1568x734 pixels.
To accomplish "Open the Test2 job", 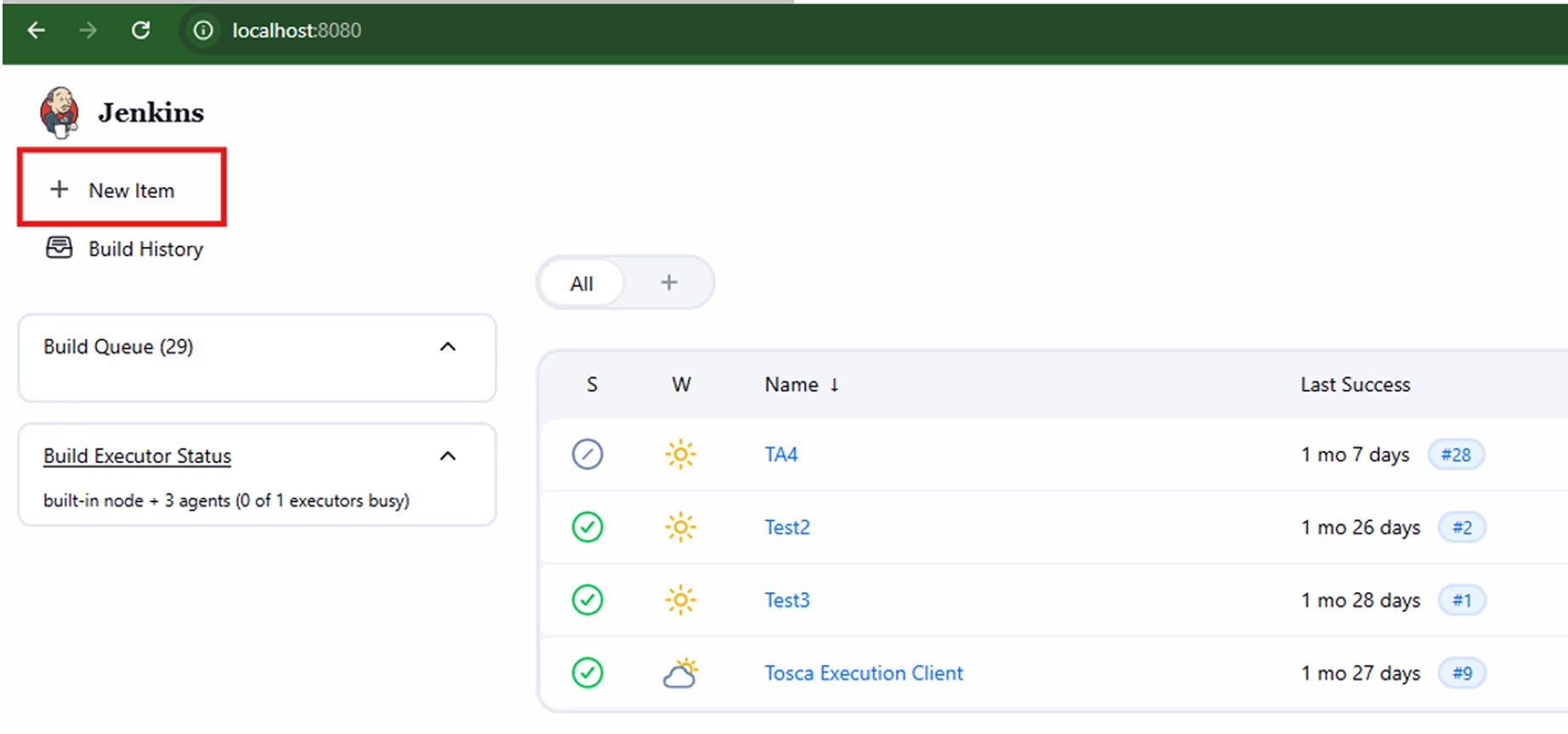I will point(787,528).
